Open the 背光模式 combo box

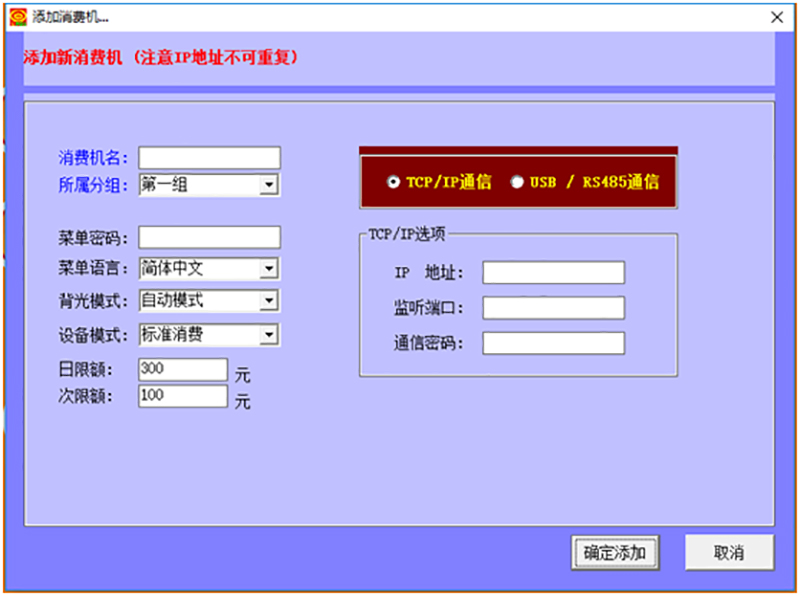pyautogui.click(x=268, y=301)
